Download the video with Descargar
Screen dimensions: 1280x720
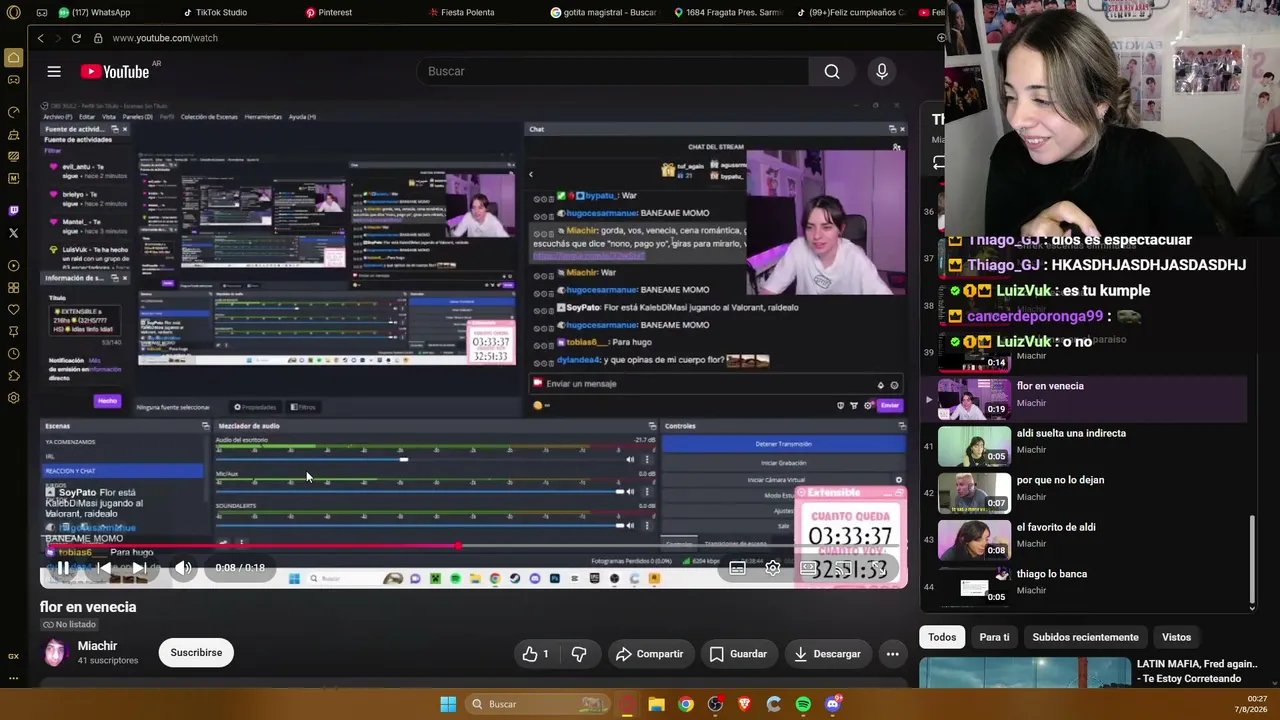pos(827,654)
